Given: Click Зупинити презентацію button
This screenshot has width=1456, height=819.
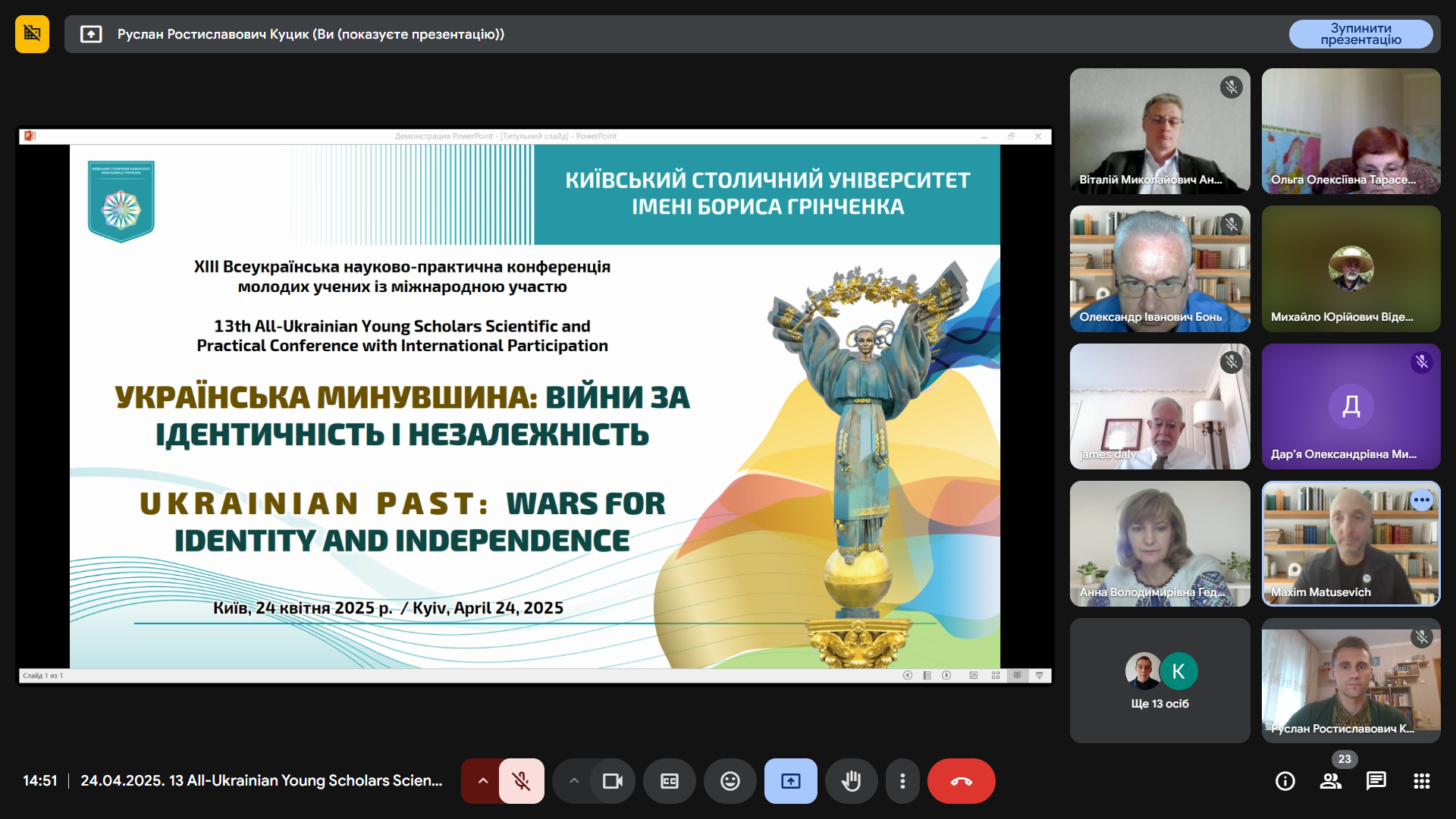Looking at the screenshot, I should click(x=1361, y=33).
